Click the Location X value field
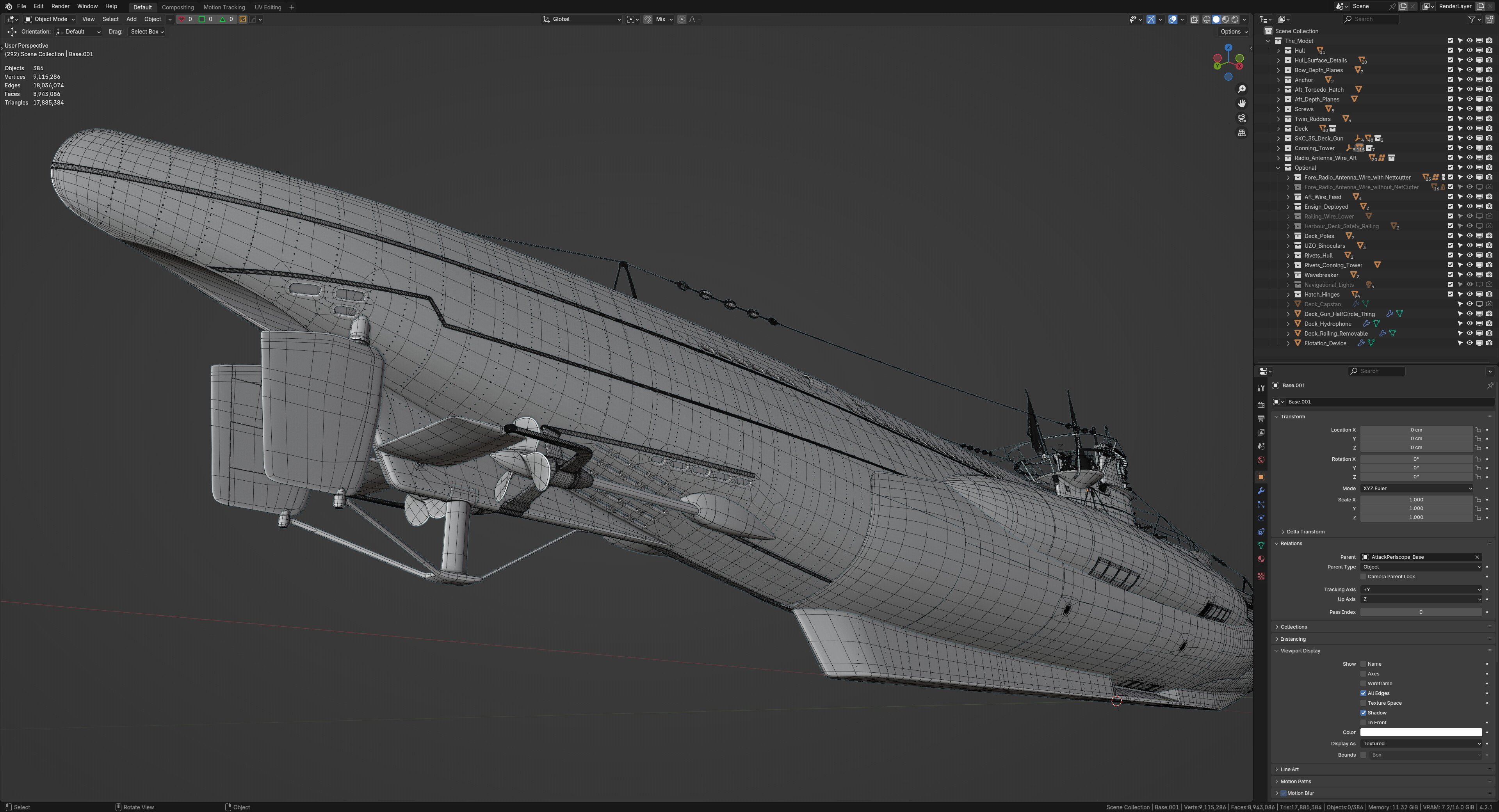Viewport: 1499px width, 812px height. pyautogui.click(x=1416, y=430)
